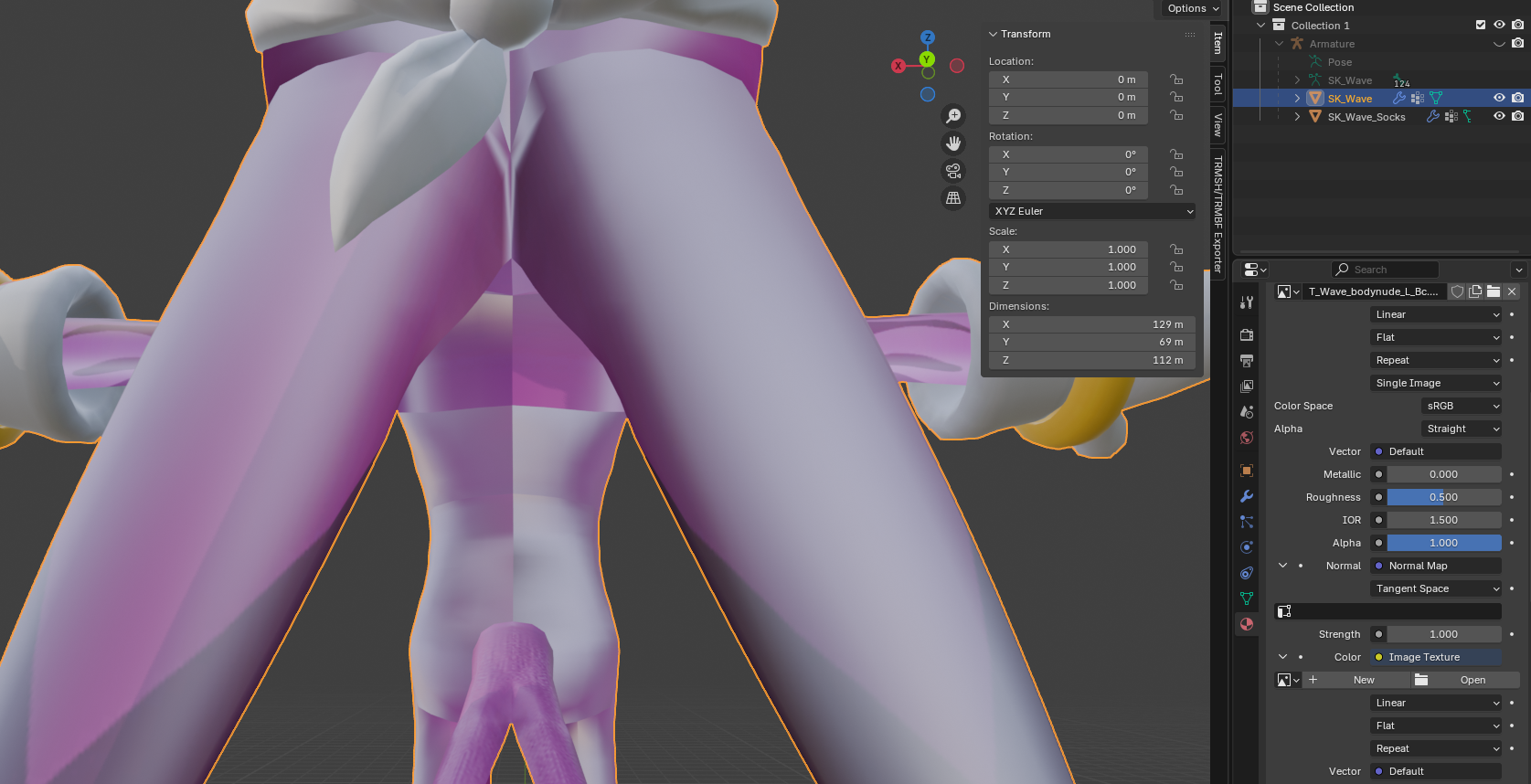This screenshot has height=784, width=1531.
Task: Unlink the T_Wave_bodynude image with X
Action: click(x=1512, y=291)
